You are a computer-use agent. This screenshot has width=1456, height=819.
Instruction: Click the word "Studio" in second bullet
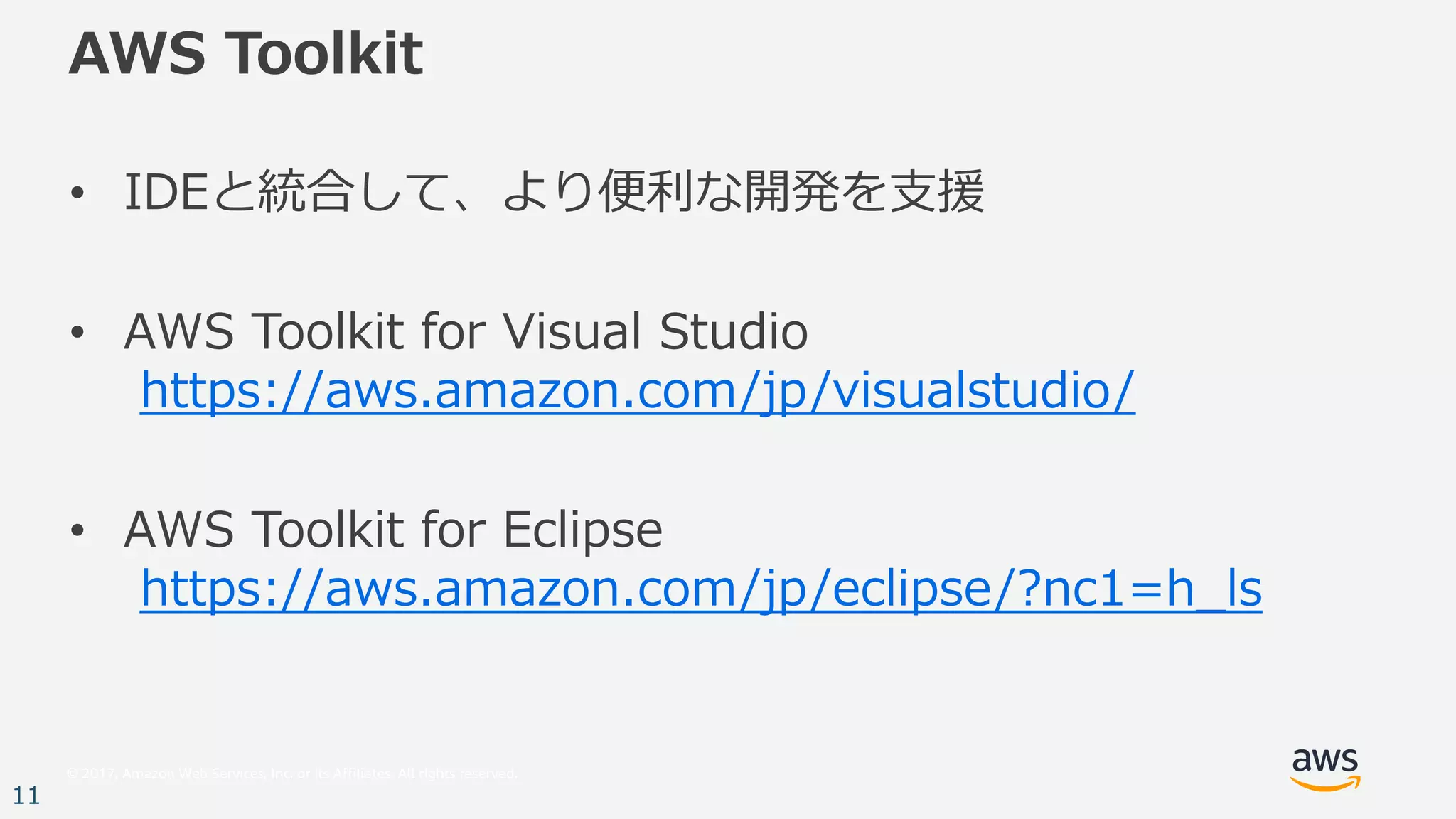click(733, 331)
